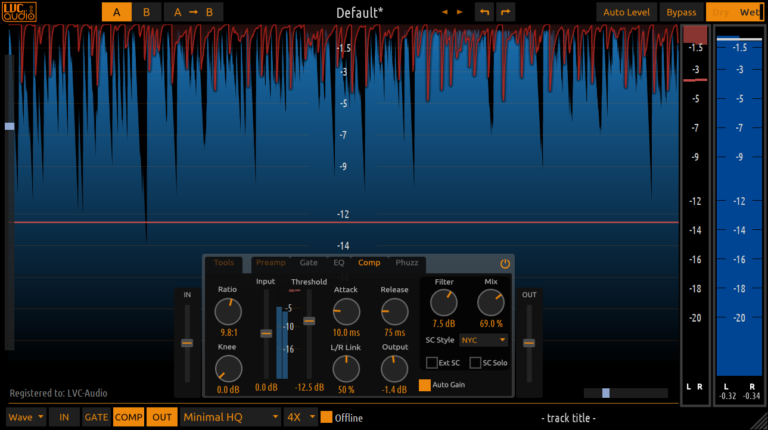Open the Minimal HQ quality dropdown
Viewport: 768px width, 430px height.
tap(231, 417)
